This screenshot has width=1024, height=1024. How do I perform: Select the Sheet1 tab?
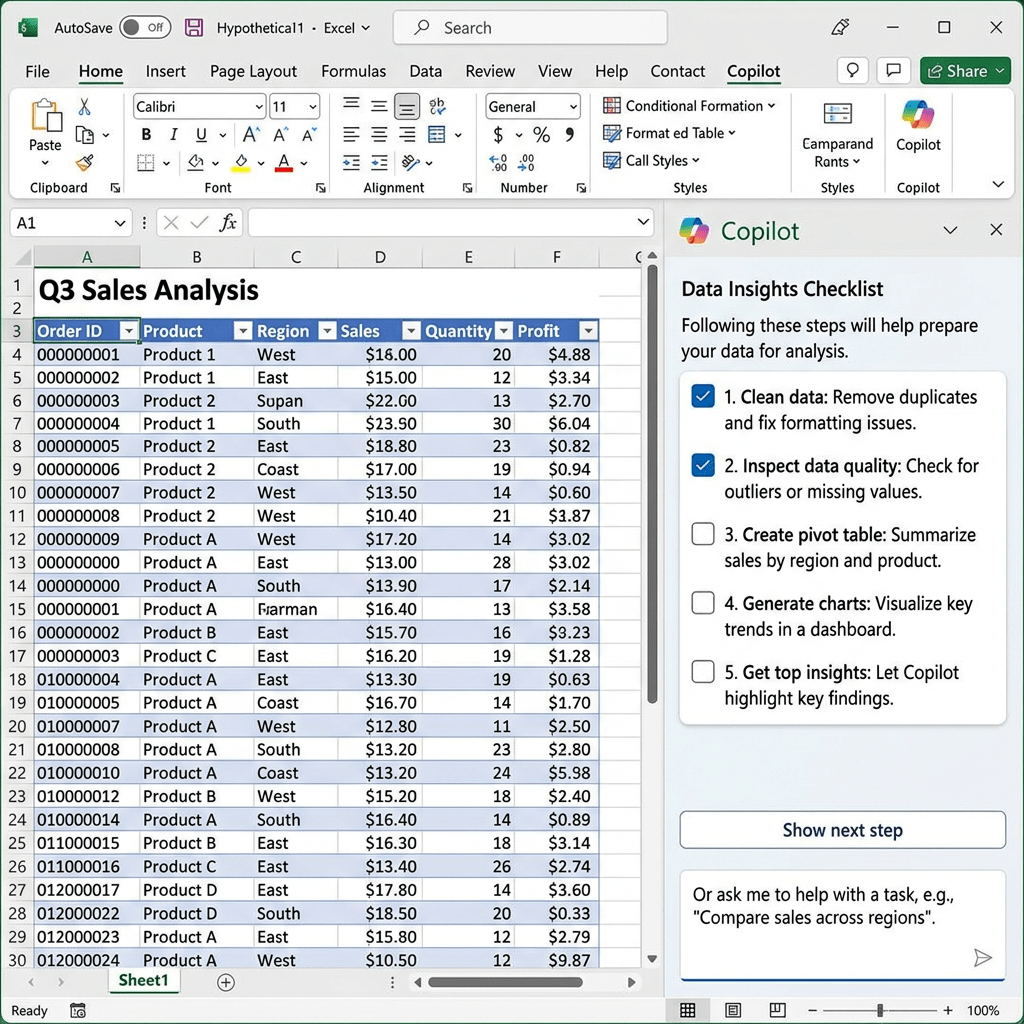[144, 980]
